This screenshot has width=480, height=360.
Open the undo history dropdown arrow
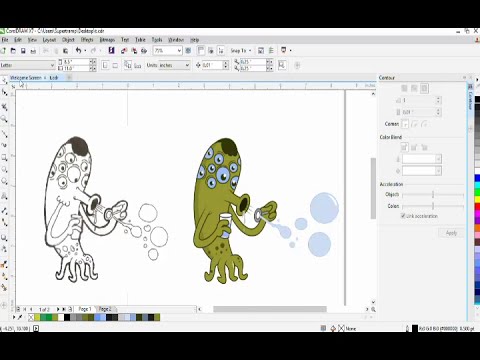click(85, 51)
